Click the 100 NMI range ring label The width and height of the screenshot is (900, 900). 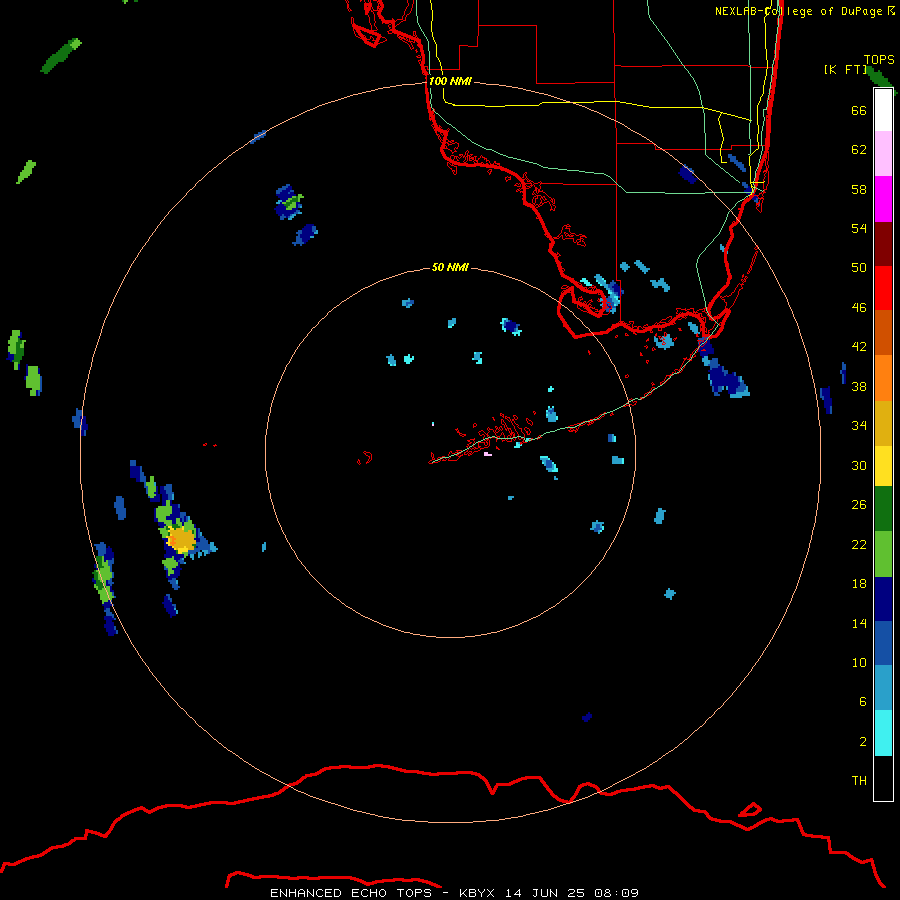(x=450, y=81)
